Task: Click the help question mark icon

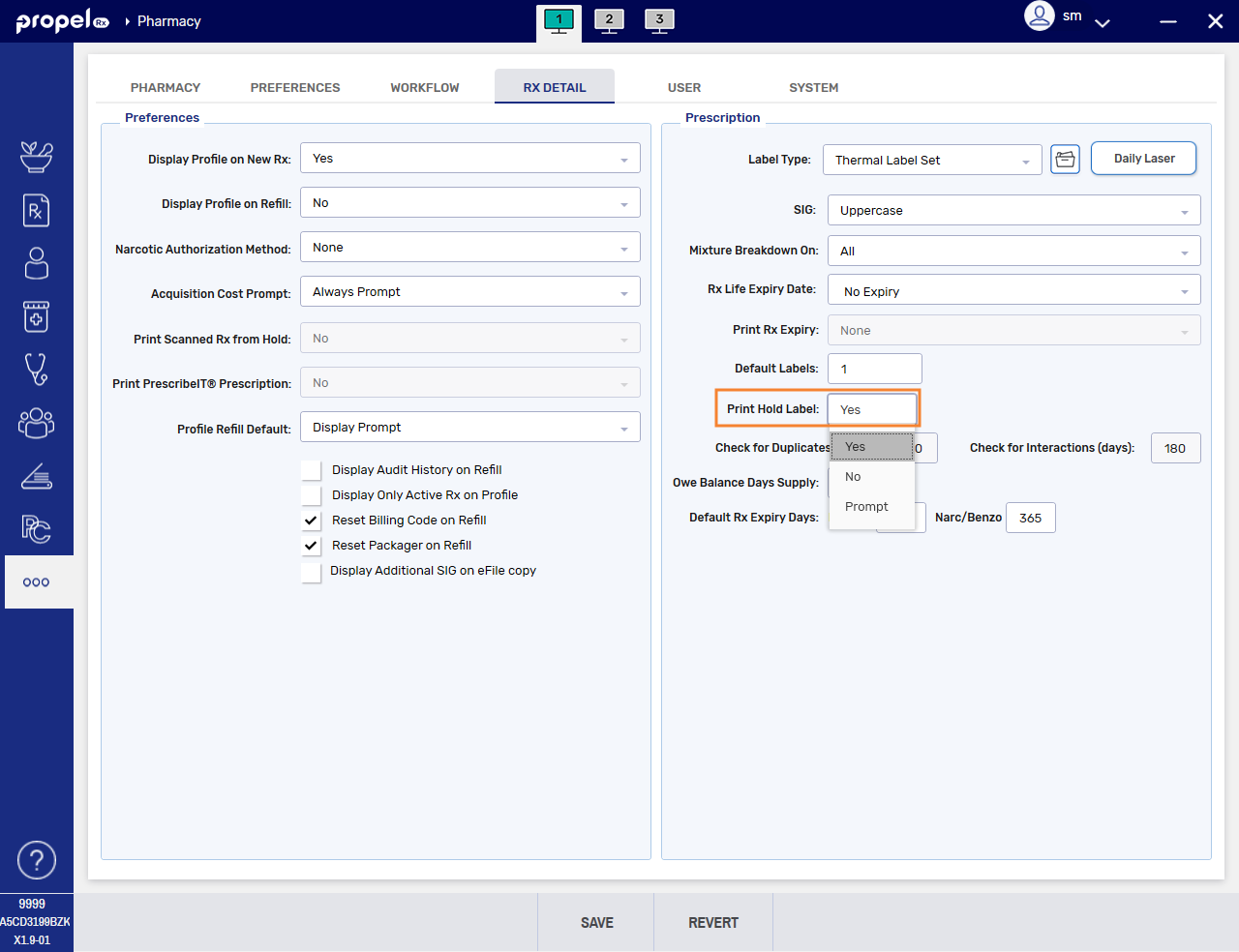Action: 37,860
